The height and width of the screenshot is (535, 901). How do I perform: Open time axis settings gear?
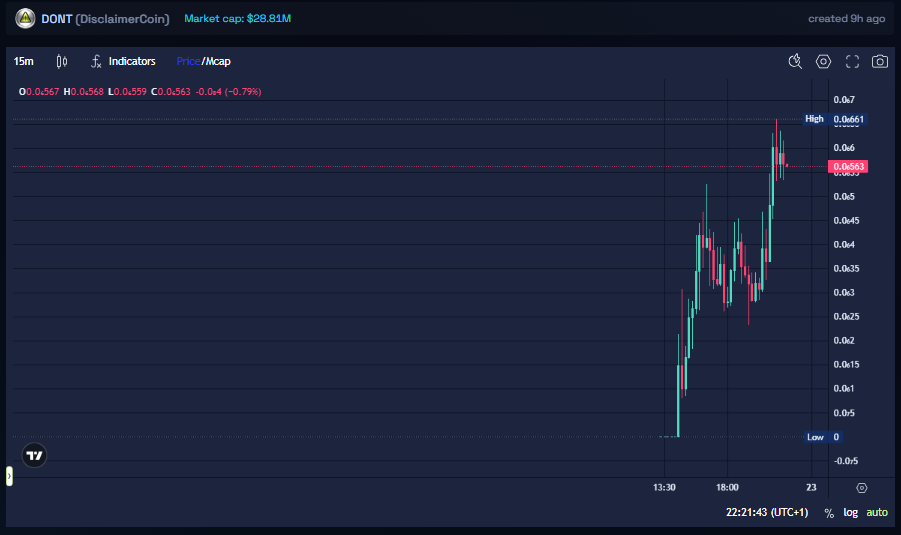861,488
